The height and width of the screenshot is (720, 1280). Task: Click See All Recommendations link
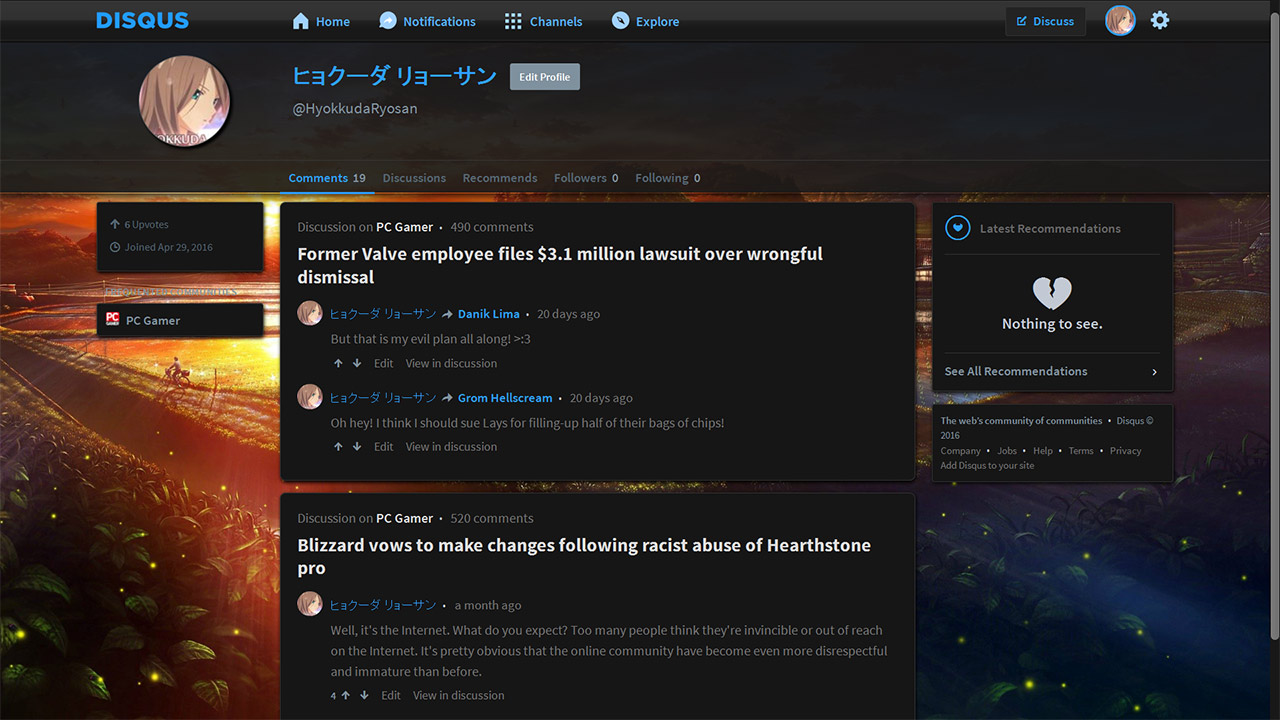click(x=1016, y=371)
